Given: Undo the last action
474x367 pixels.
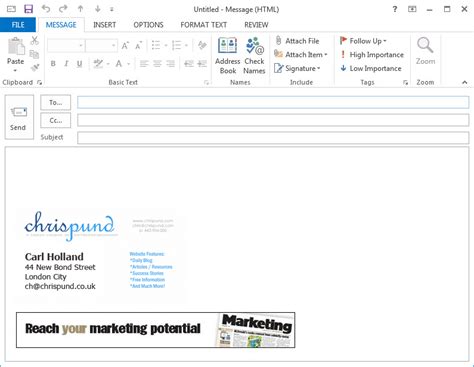Looking at the screenshot, I should (x=46, y=9).
